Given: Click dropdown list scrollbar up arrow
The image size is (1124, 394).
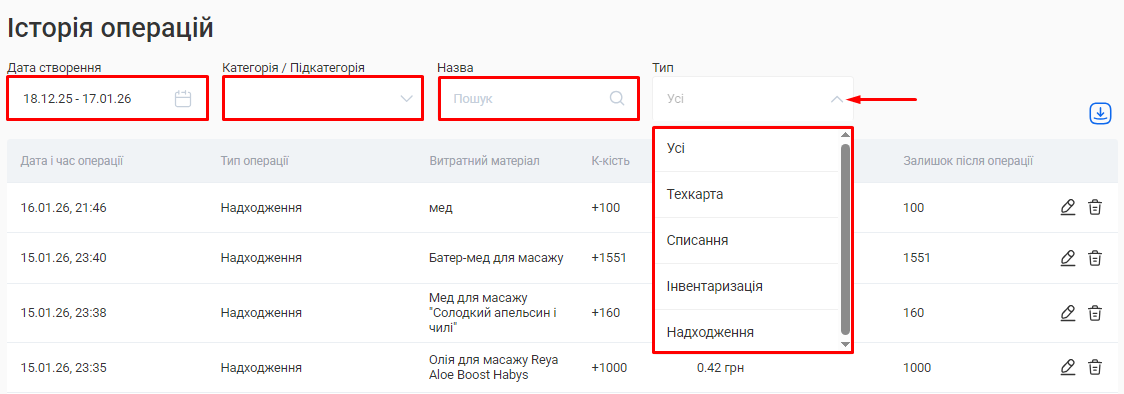Looking at the screenshot, I should 845,135.
